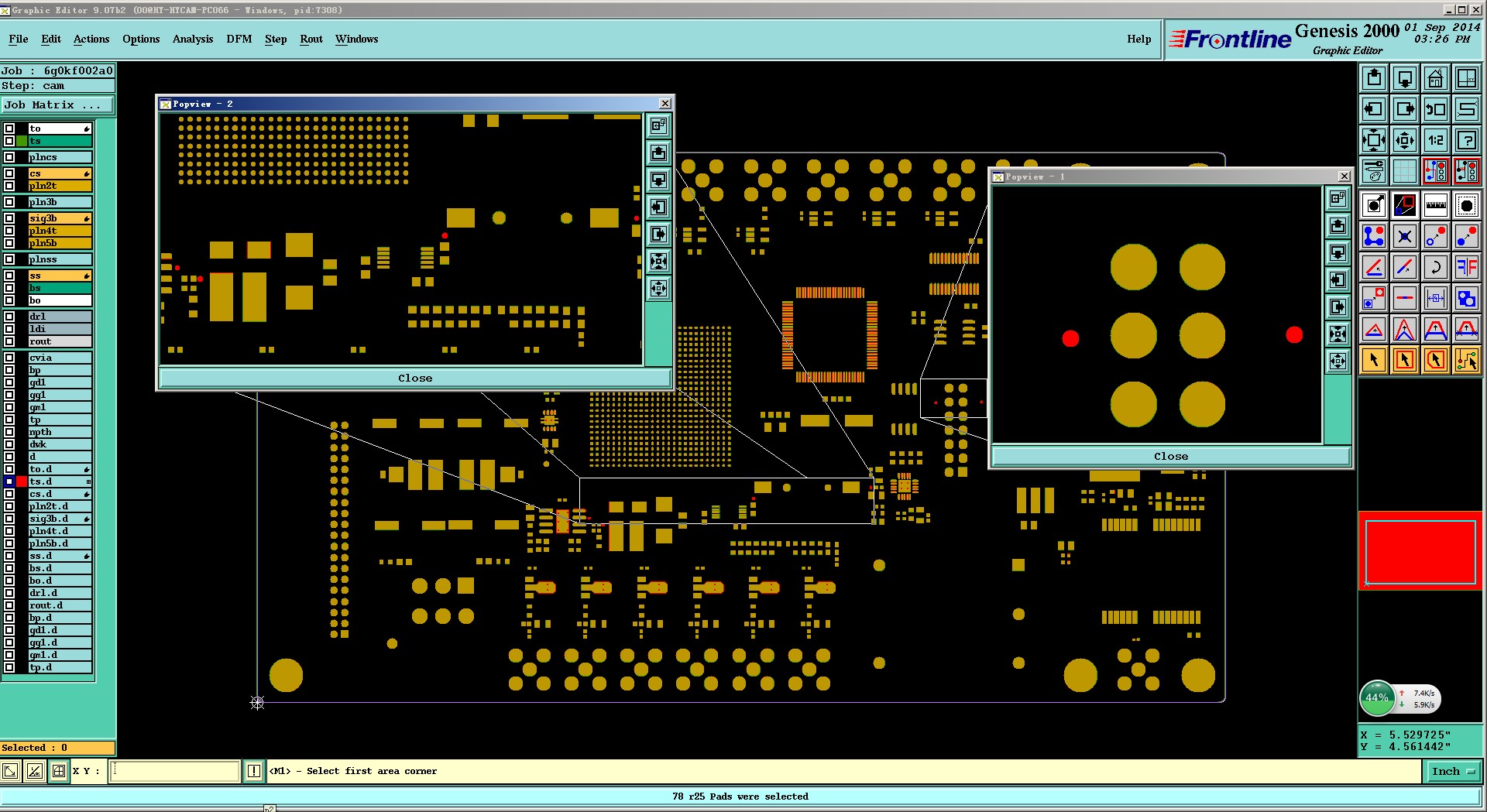Toggle the checkbox for layer plncs
Image resolution: width=1487 pixels, height=812 pixels.
(x=9, y=157)
